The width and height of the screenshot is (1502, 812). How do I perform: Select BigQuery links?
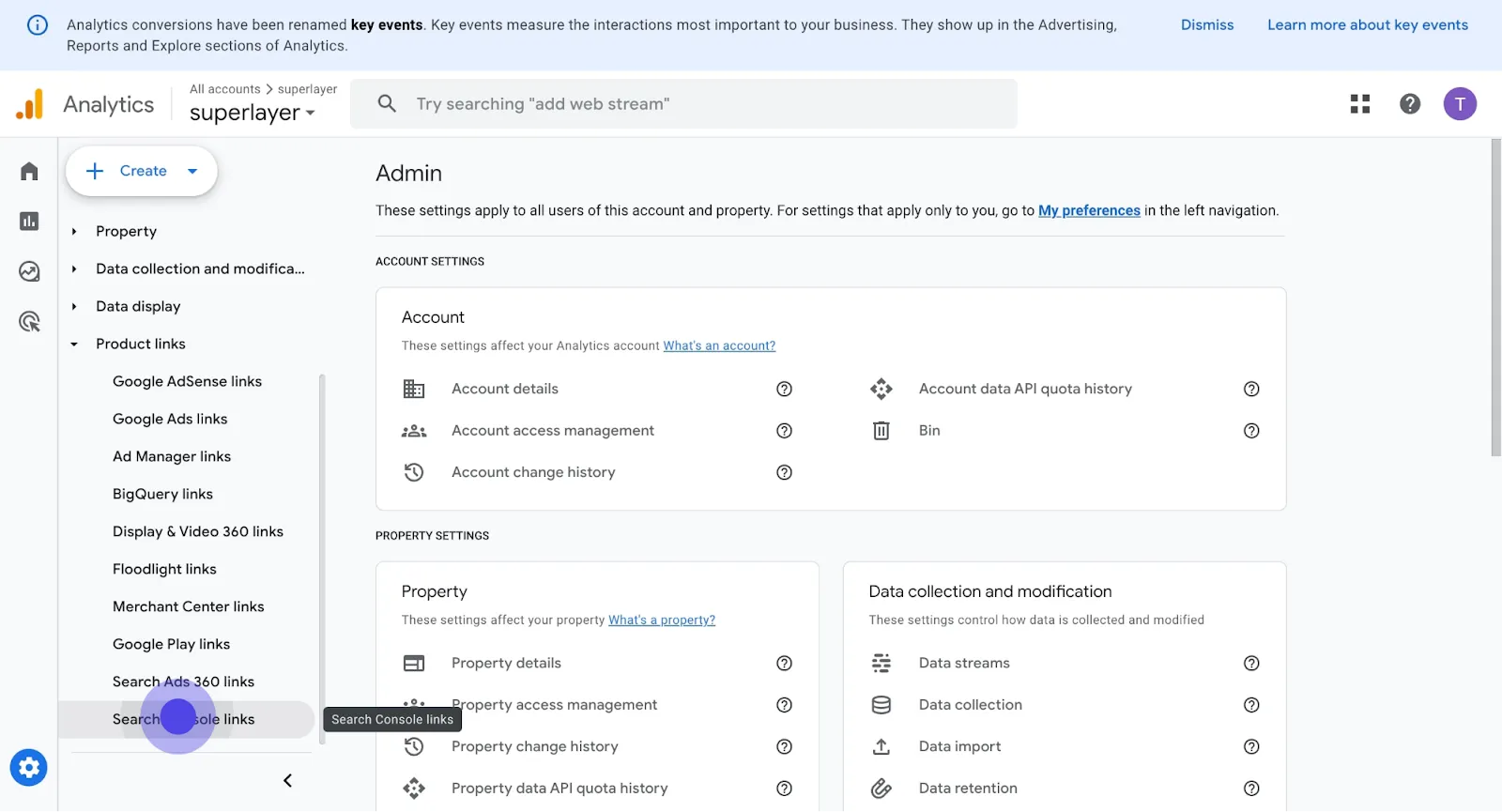(x=162, y=495)
